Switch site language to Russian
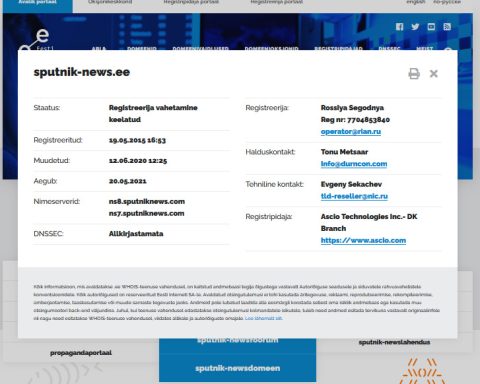The image size is (480, 384). click(x=447, y=2)
